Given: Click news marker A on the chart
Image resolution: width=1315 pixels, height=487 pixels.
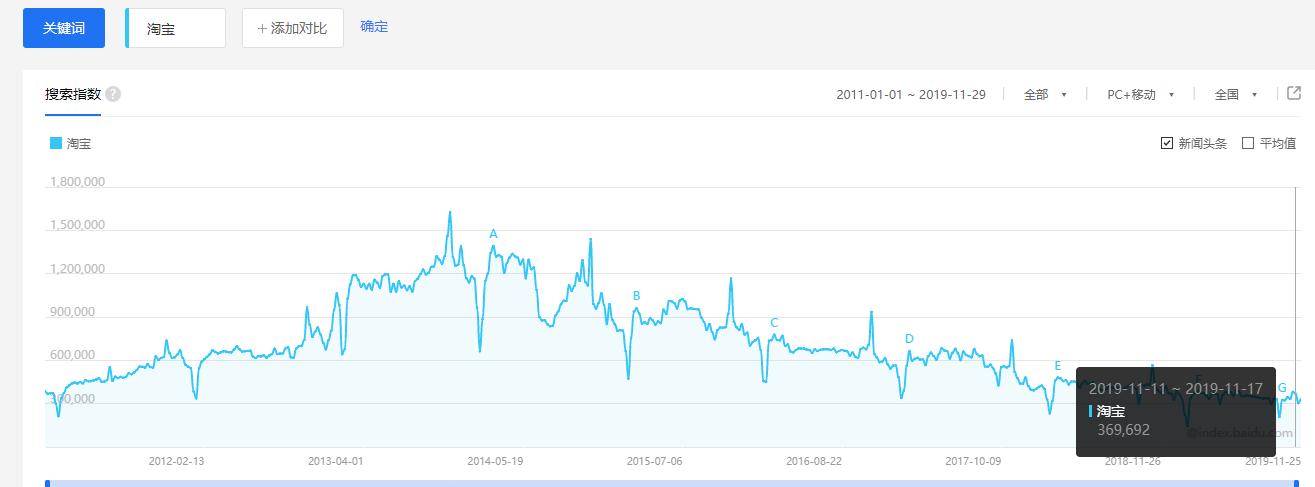Looking at the screenshot, I should point(493,234).
